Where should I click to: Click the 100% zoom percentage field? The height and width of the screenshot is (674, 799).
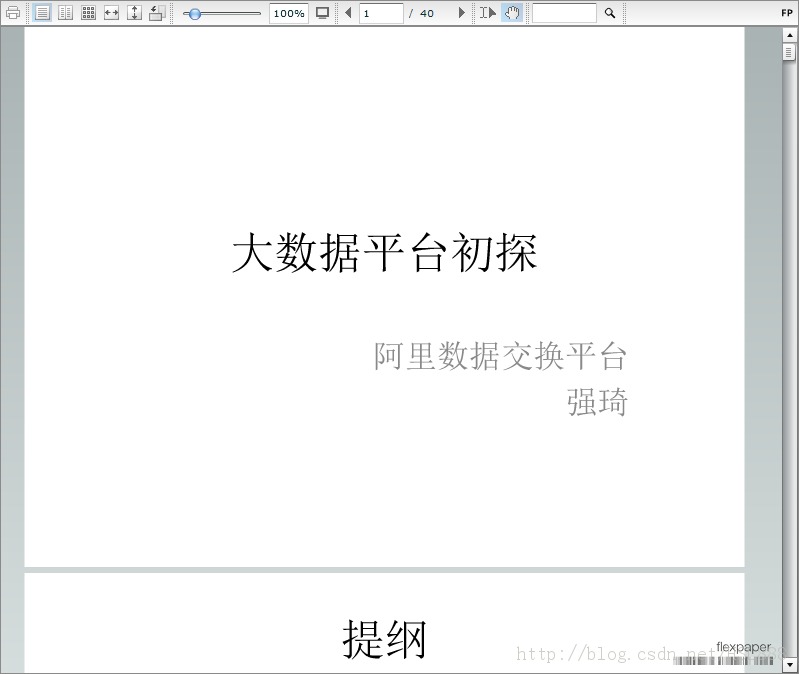click(x=289, y=13)
